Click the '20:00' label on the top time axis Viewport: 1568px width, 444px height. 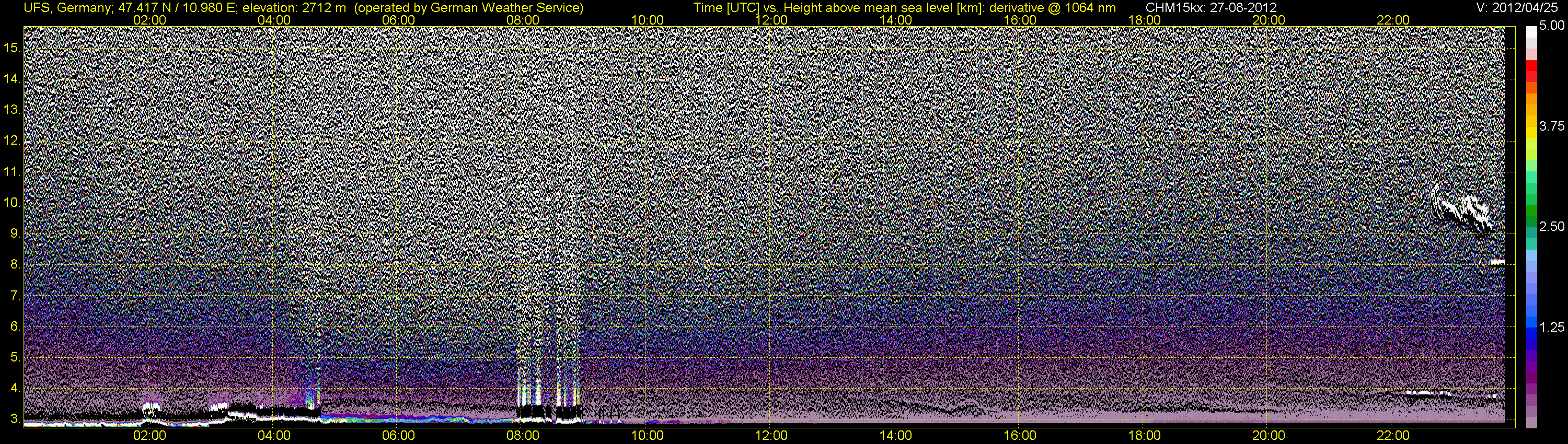click(1269, 20)
